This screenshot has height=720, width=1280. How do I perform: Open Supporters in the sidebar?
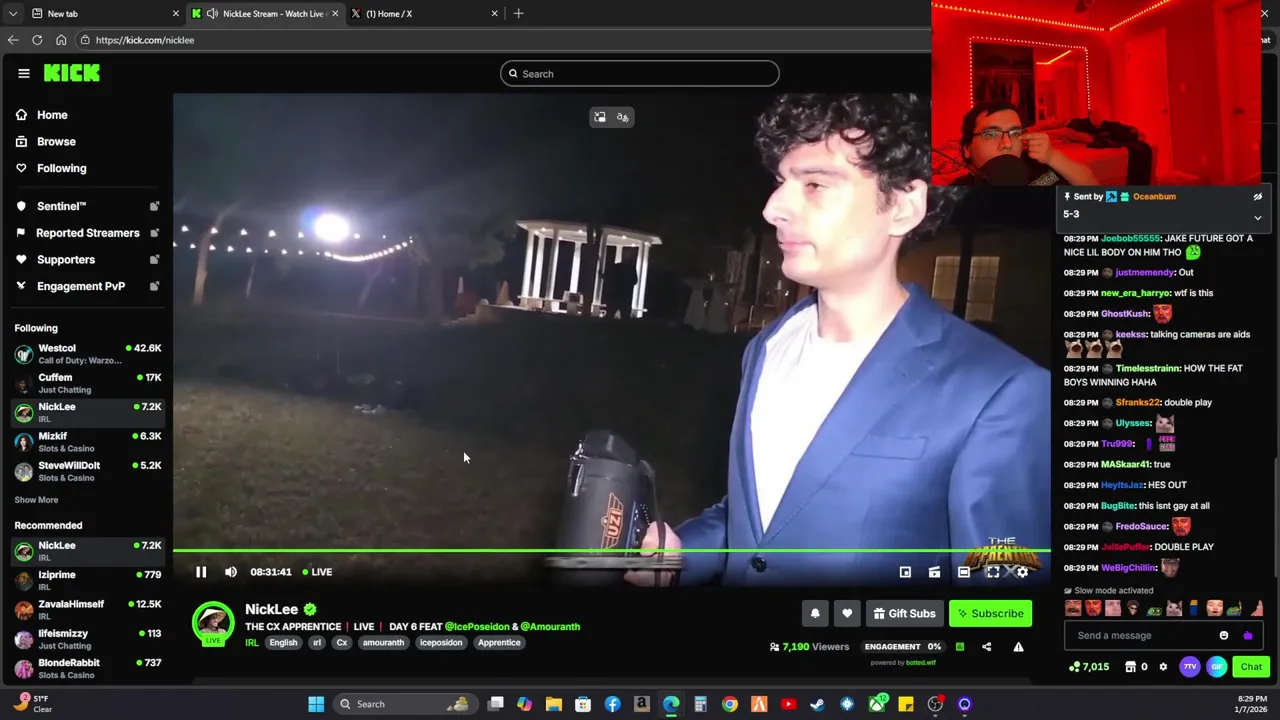coord(65,260)
